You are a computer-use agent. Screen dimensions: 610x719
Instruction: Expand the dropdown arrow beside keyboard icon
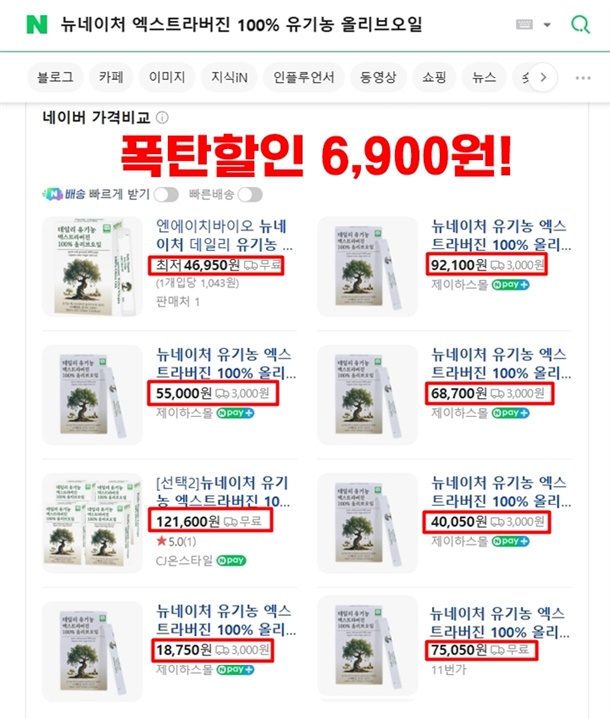547,25
